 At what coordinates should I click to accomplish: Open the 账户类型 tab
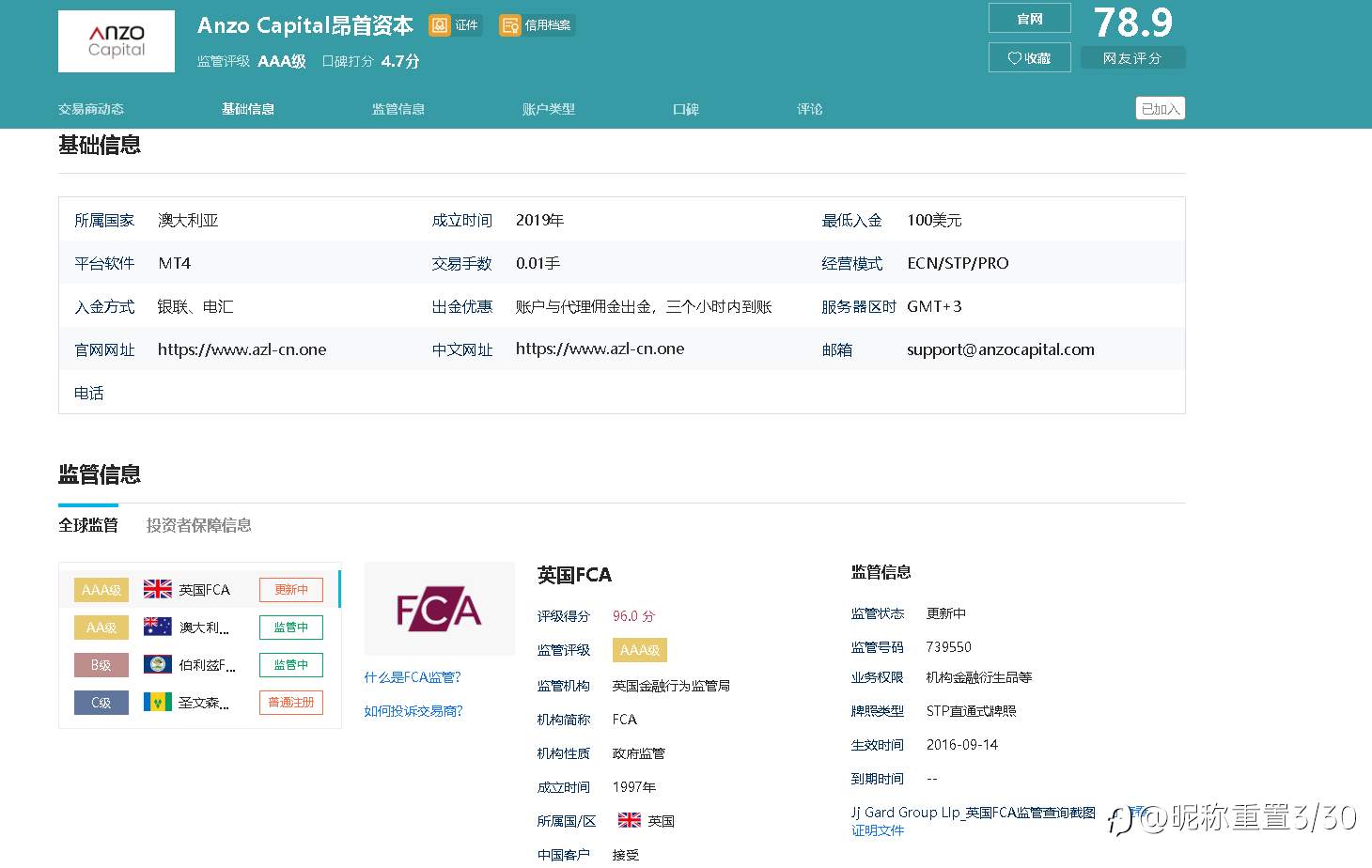point(549,109)
